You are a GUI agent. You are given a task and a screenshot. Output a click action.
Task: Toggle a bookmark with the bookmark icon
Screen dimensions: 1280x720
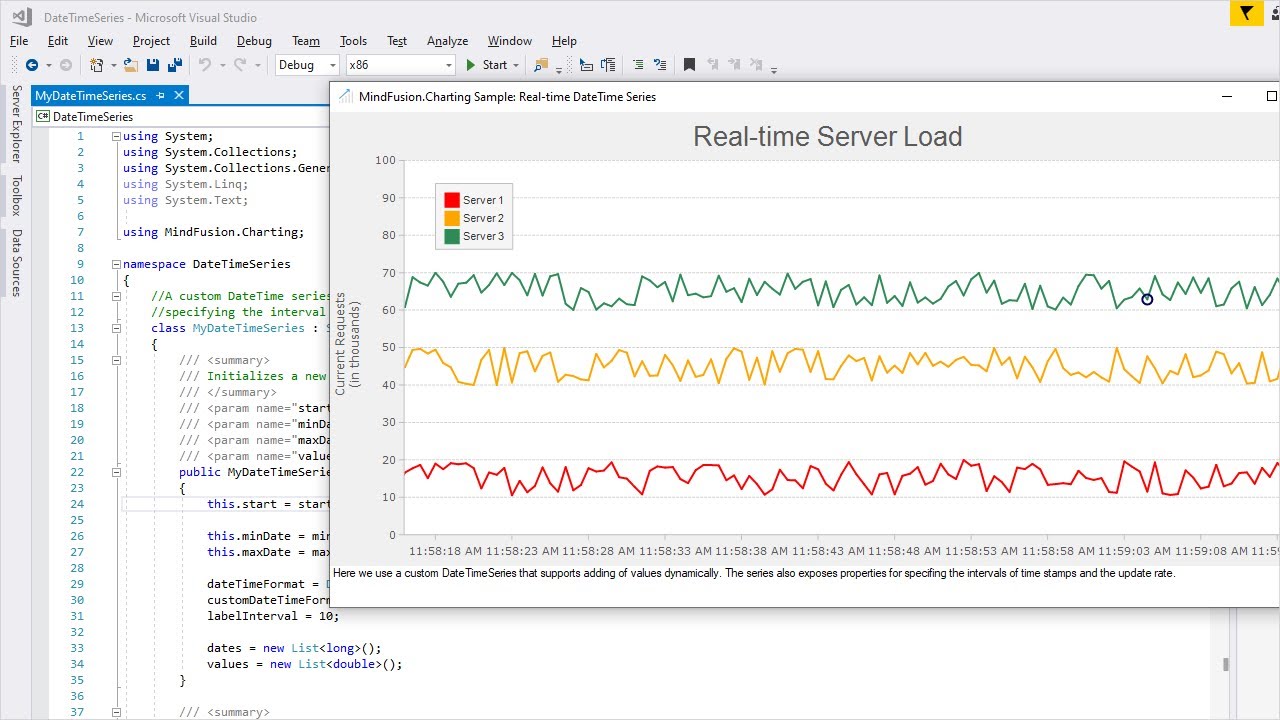point(689,65)
